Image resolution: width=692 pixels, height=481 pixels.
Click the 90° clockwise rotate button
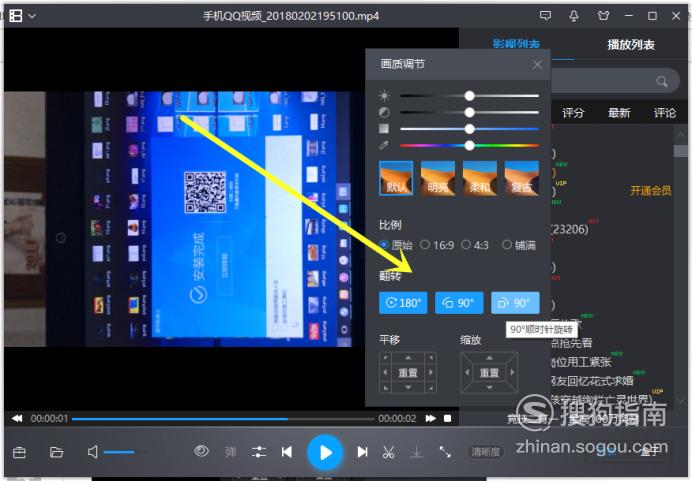click(x=515, y=303)
